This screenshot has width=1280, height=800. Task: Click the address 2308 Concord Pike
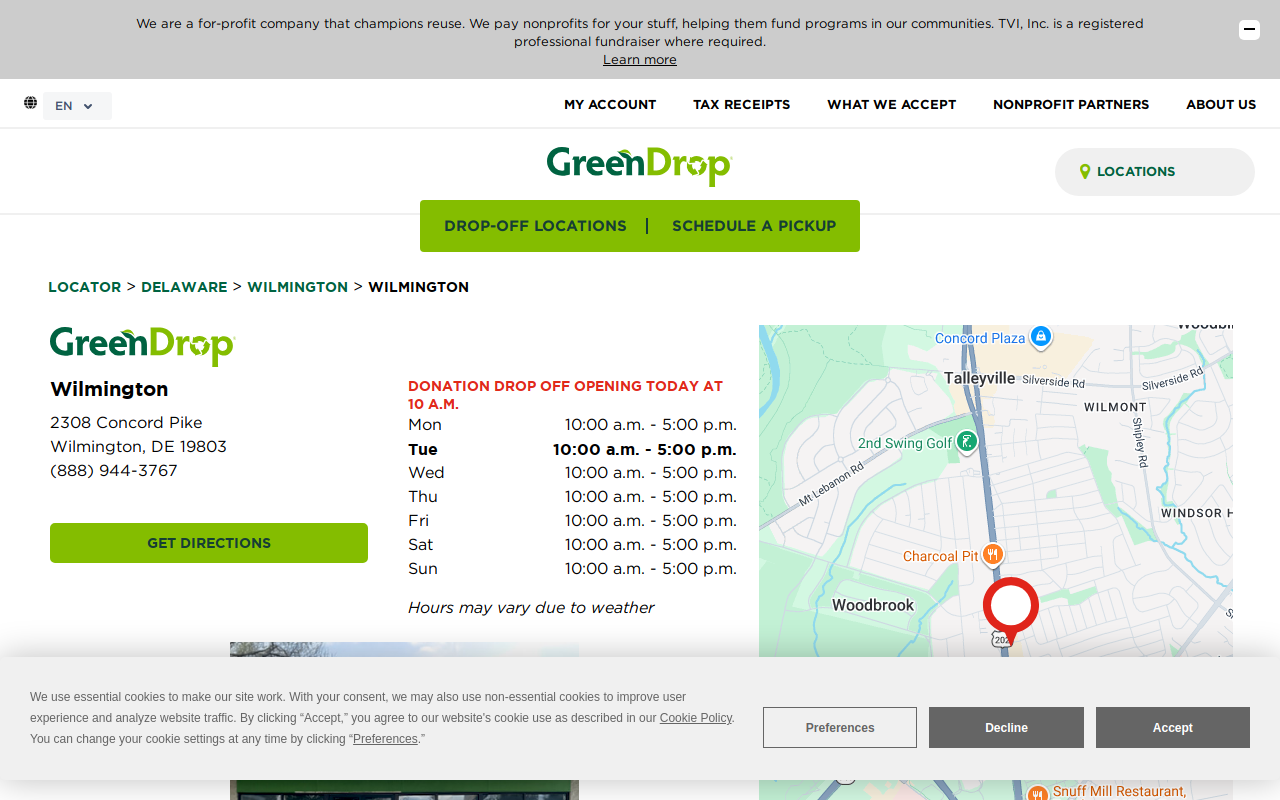126,423
